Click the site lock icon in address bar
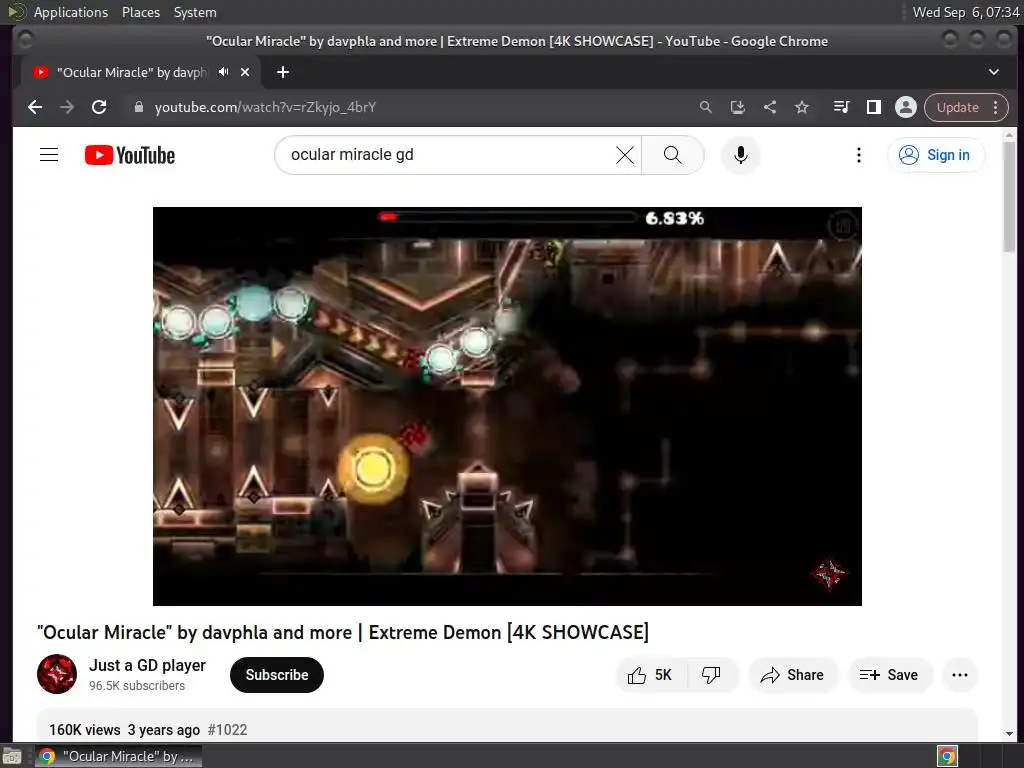Image resolution: width=1024 pixels, height=768 pixels. [138, 107]
